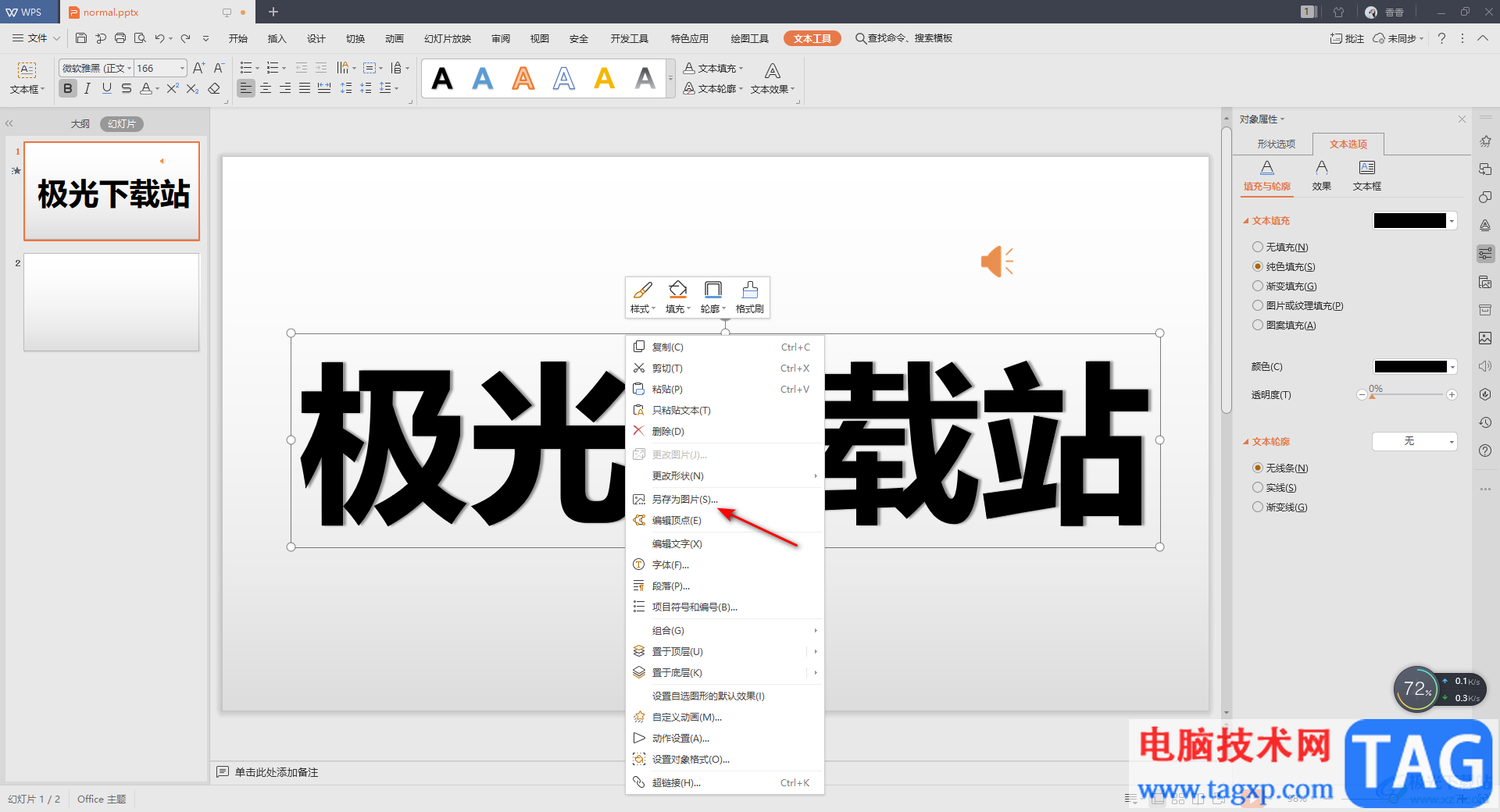Click the 文本框 ribbon button
The width and height of the screenshot is (1500, 812).
pos(27,79)
